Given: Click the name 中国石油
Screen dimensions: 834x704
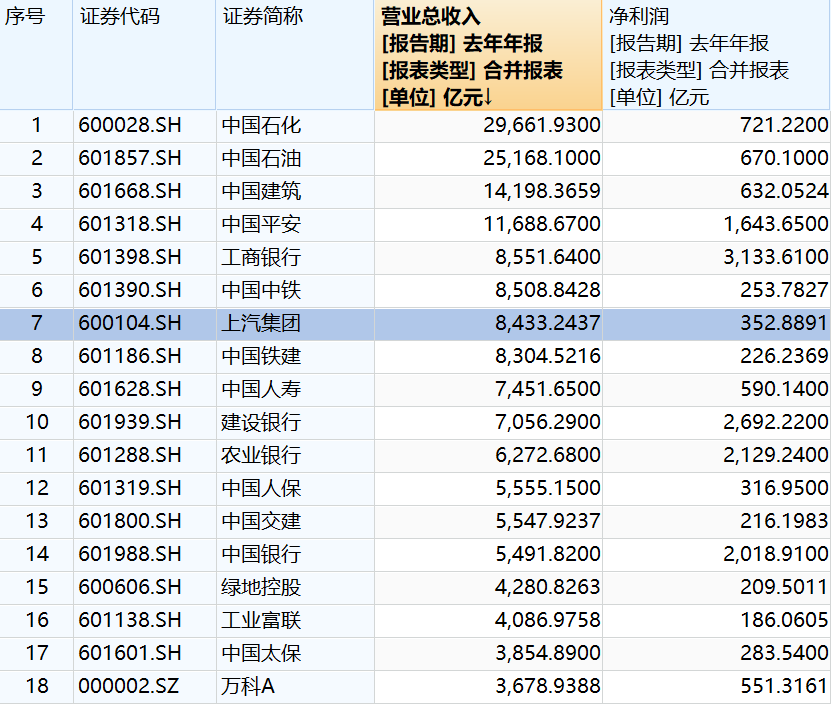Looking at the screenshot, I should 261,158.
